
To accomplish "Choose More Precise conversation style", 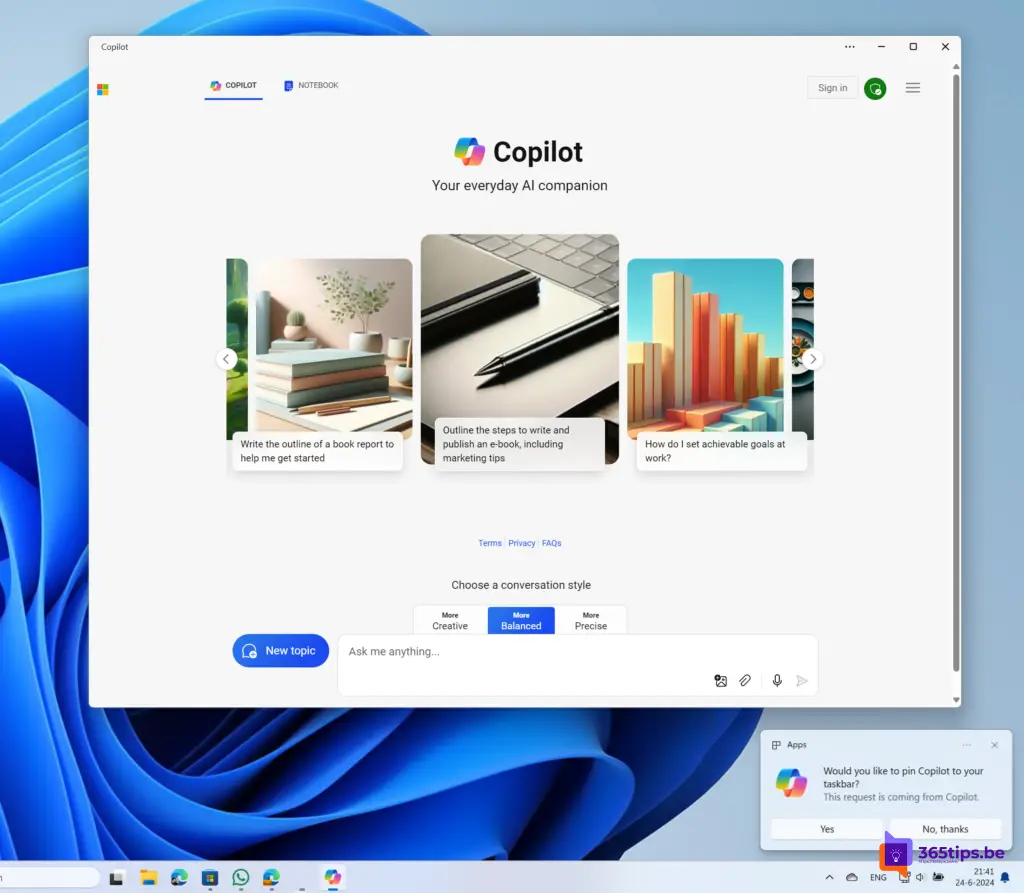I will pyautogui.click(x=591, y=621).
